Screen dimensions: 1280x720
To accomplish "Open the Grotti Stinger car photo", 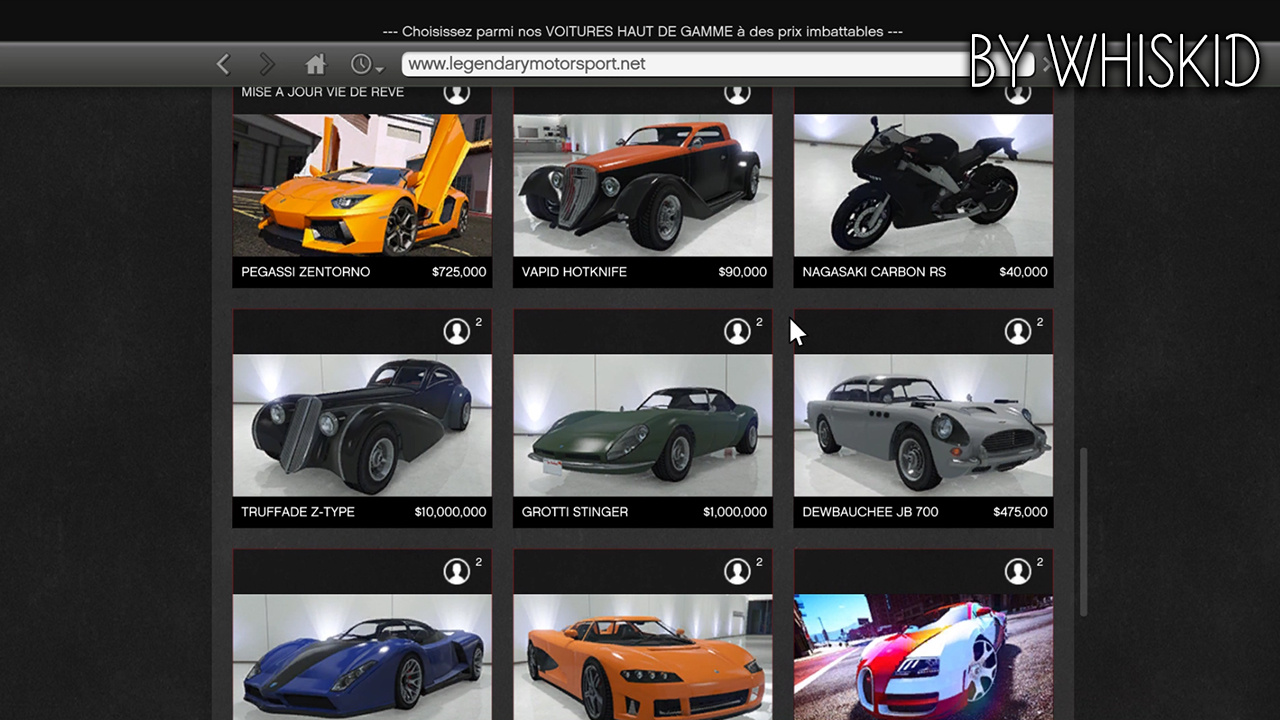I will click(643, 425).
